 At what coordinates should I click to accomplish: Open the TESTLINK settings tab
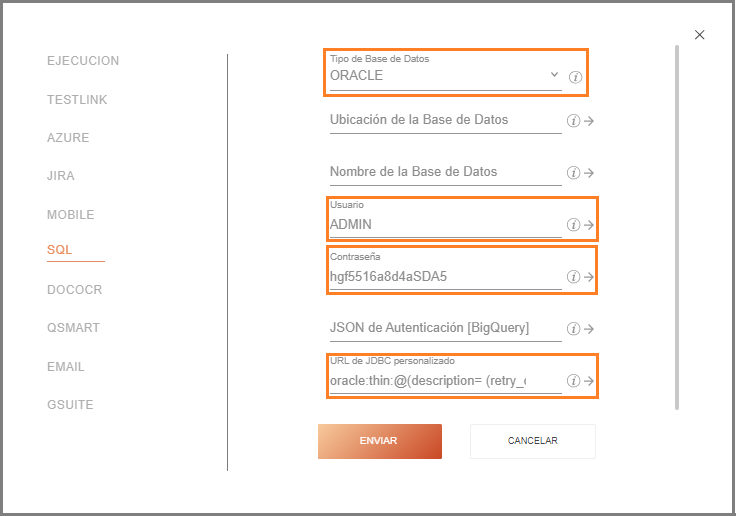77,100
